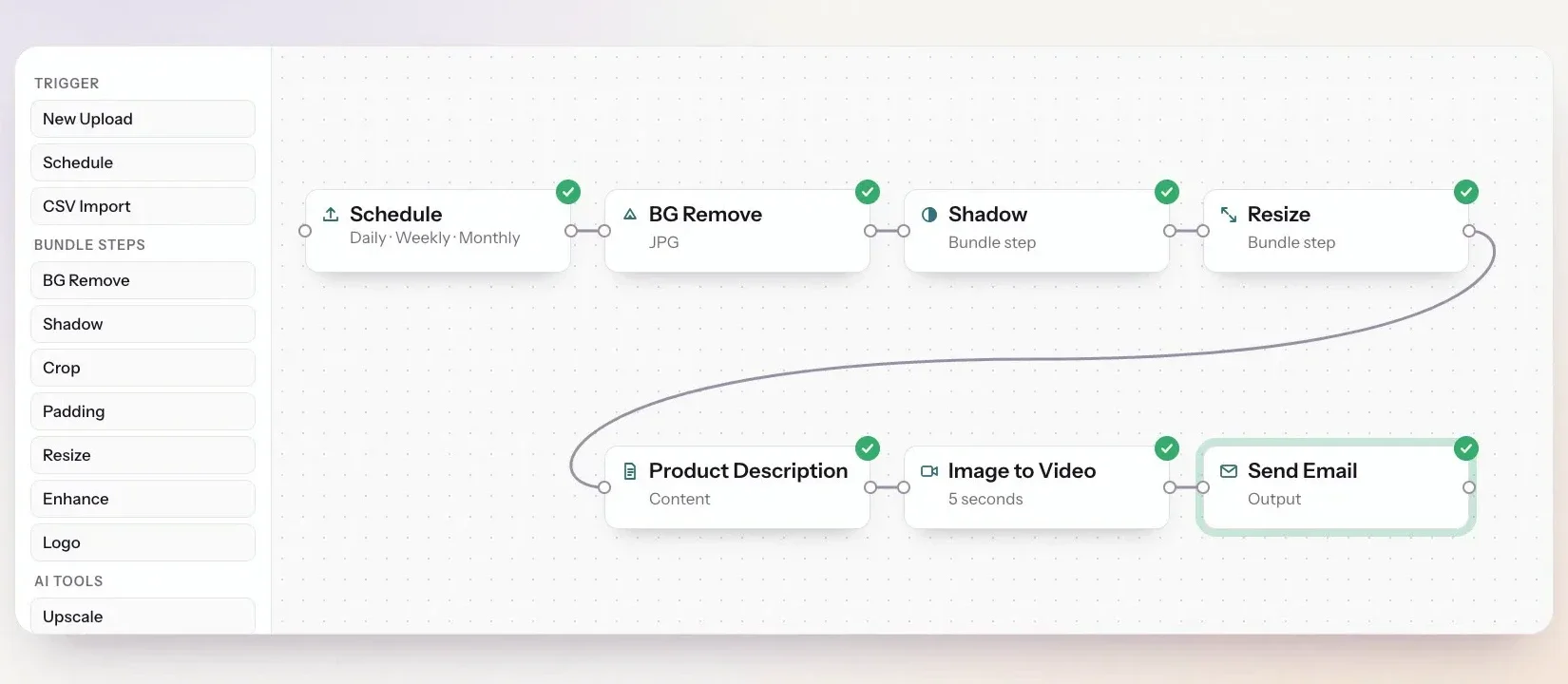The height and width of the screenshot is (684, 1568).
Task: Click the "5 seconds" label on Image to Video
Action: pos(985,499)
